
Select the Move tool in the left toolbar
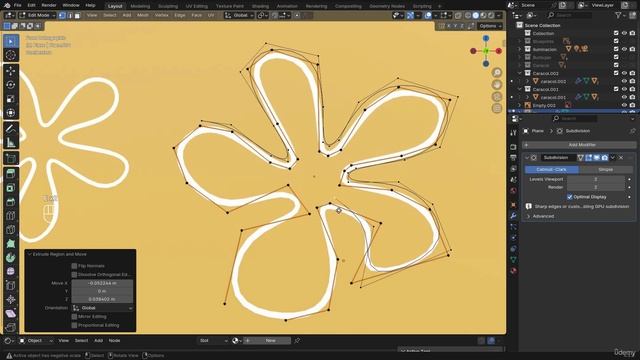coord(11,71)
